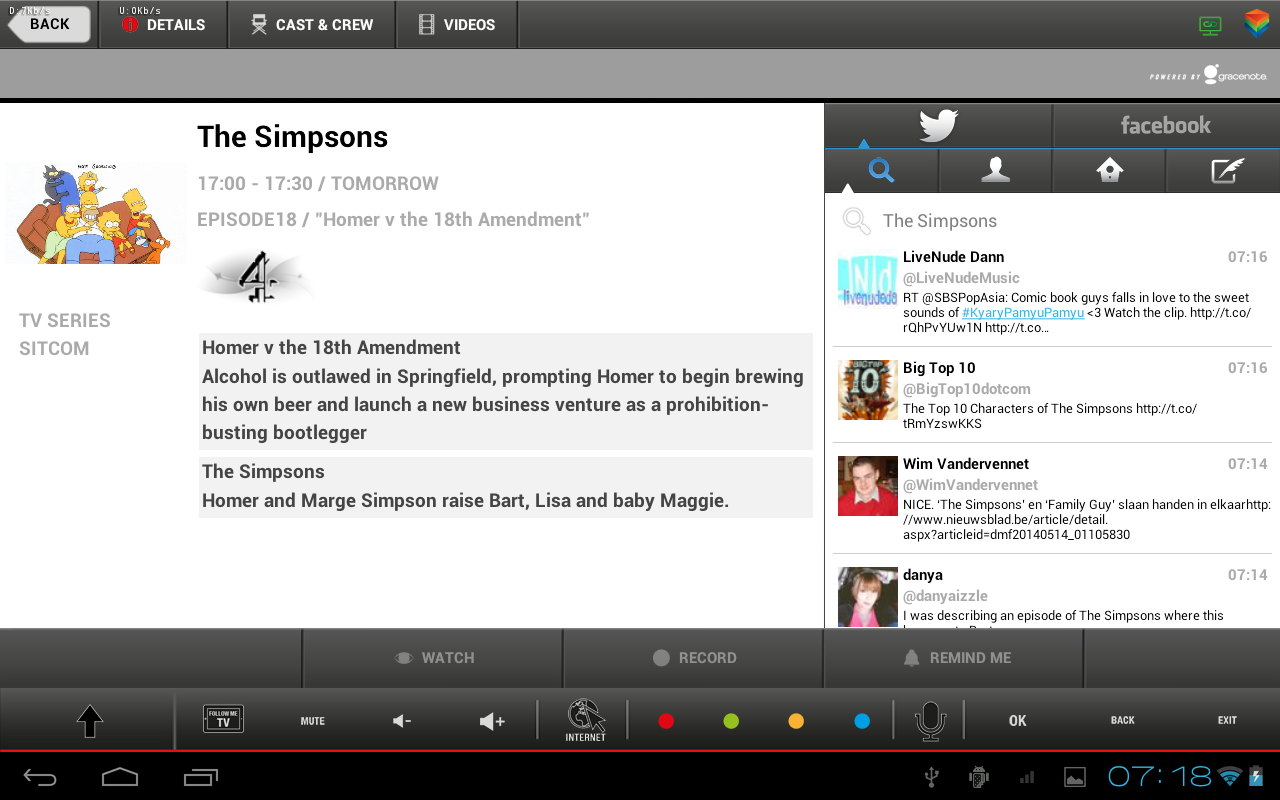Click the battery status icon
The image size is (1280, 800).
tap(1257, 777)
